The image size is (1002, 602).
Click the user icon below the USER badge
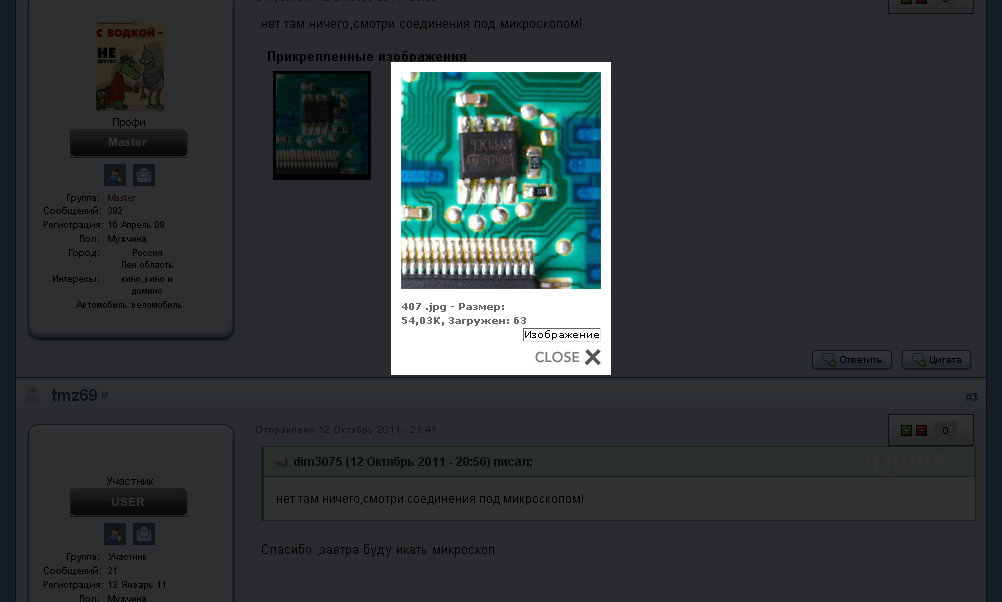115,534
